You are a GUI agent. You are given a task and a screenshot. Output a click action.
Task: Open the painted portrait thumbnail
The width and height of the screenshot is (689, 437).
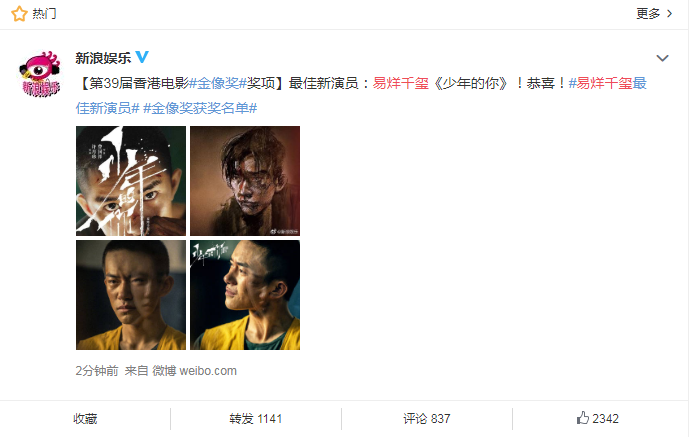point(245,181)
